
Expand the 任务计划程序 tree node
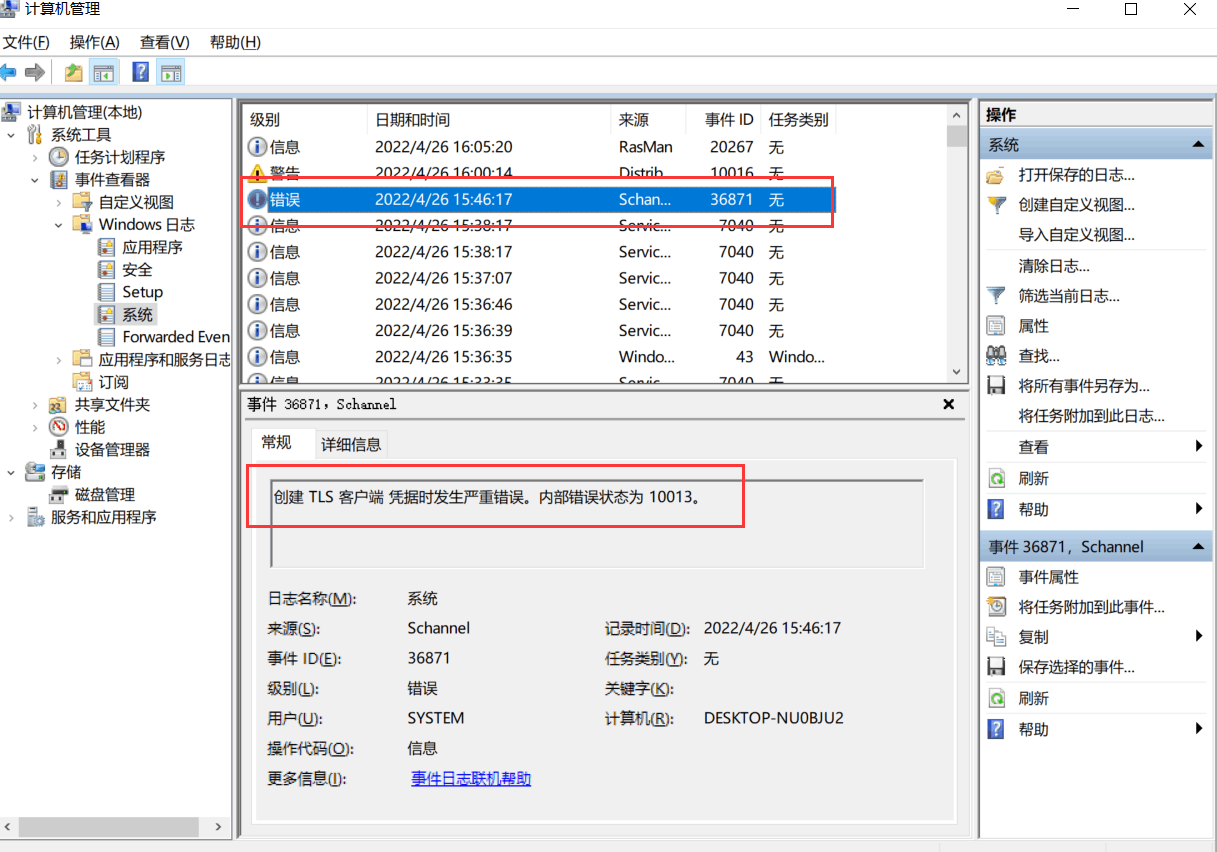coord(35,157)
